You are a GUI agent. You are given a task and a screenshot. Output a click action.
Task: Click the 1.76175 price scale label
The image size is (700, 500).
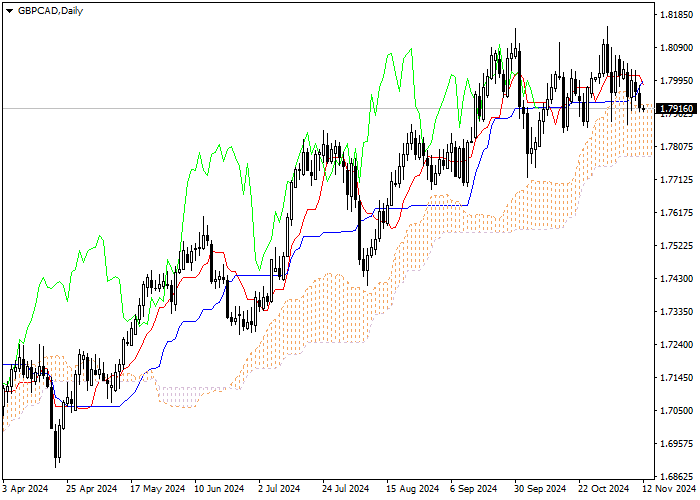pyautogui.click(x=676, y=213)
